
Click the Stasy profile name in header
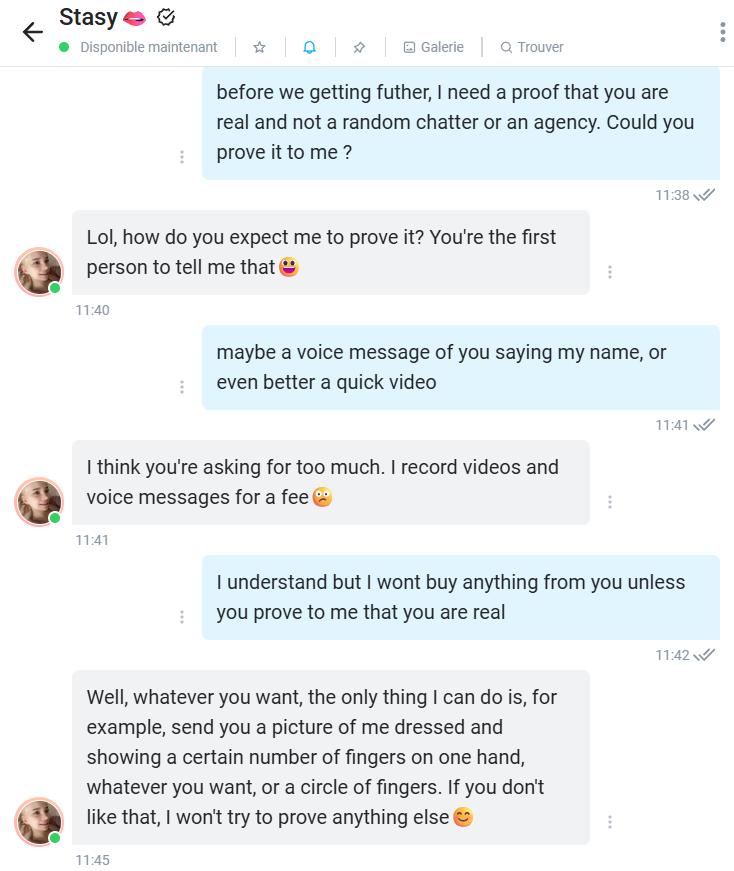pos(88,17)
